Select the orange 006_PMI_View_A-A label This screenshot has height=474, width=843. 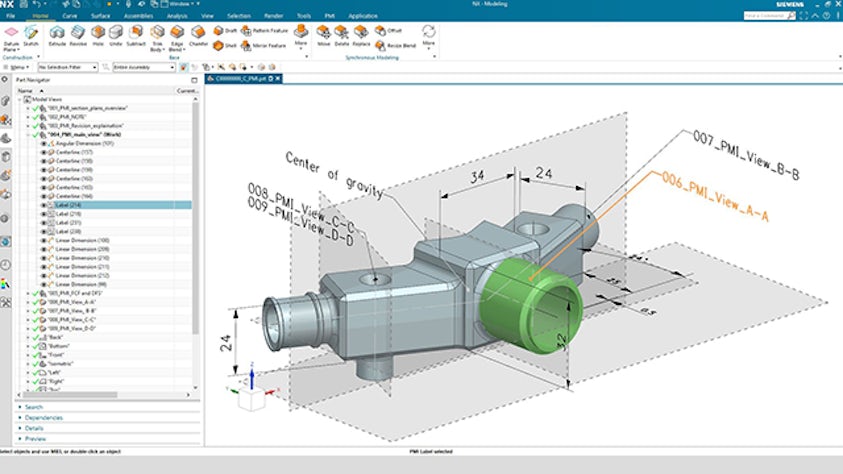715,197
